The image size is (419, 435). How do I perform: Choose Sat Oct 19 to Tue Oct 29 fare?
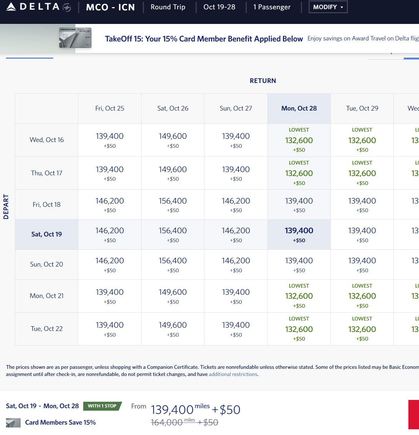(362, 234)
